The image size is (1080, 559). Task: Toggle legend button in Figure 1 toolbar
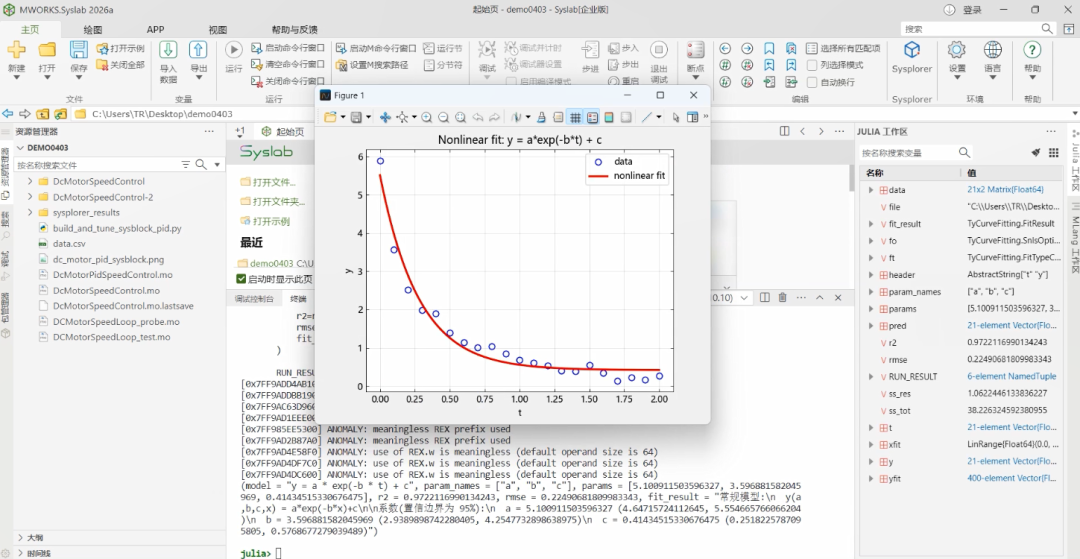[x=592, y=117]
